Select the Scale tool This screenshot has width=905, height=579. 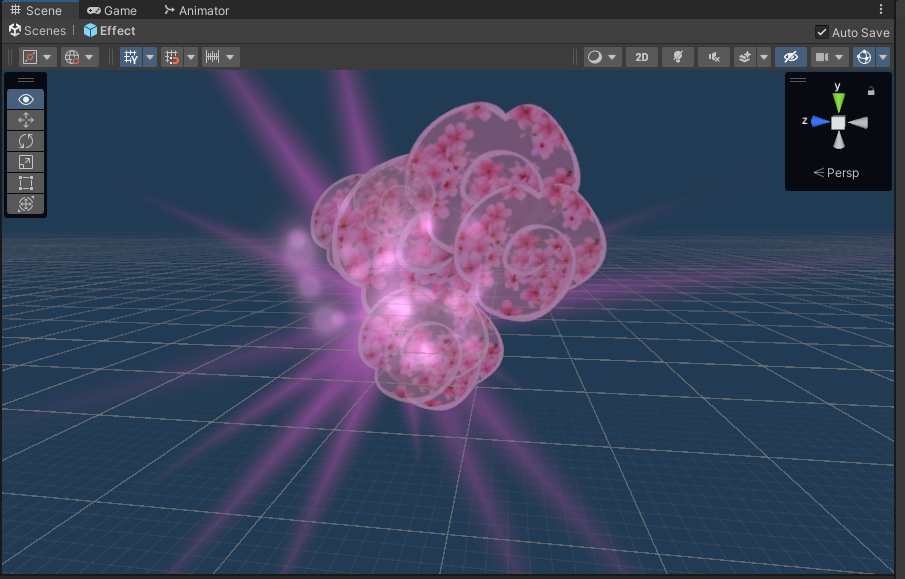pyautogui.click(x=25, y=162)
